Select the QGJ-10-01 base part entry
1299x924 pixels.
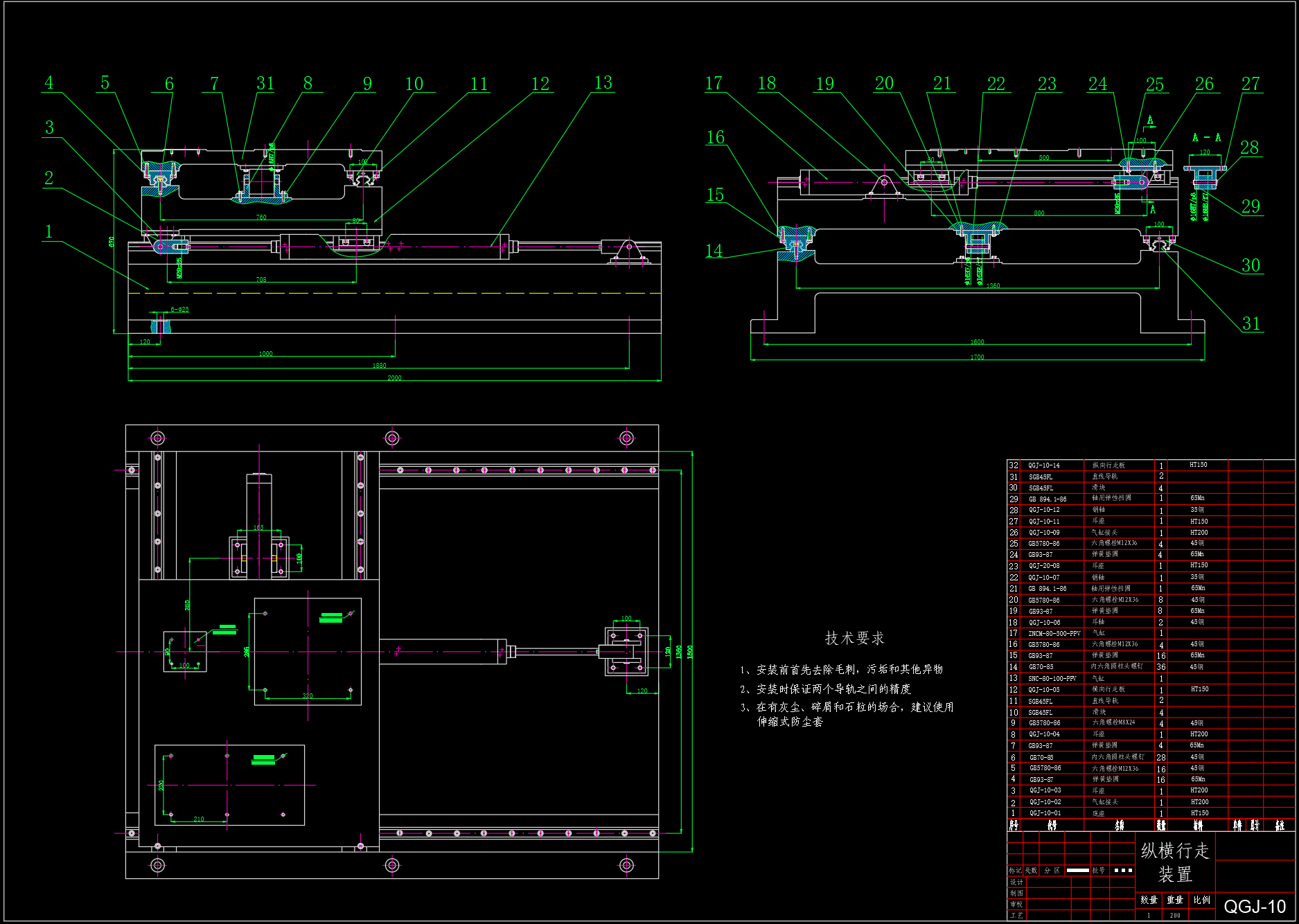point(1045,813)
